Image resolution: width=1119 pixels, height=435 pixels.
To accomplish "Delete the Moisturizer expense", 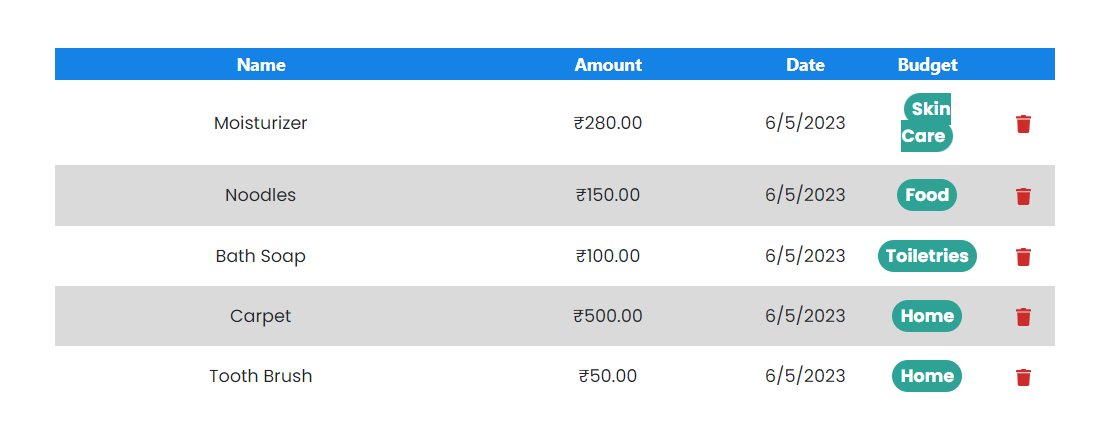I will click(1023, 124).
